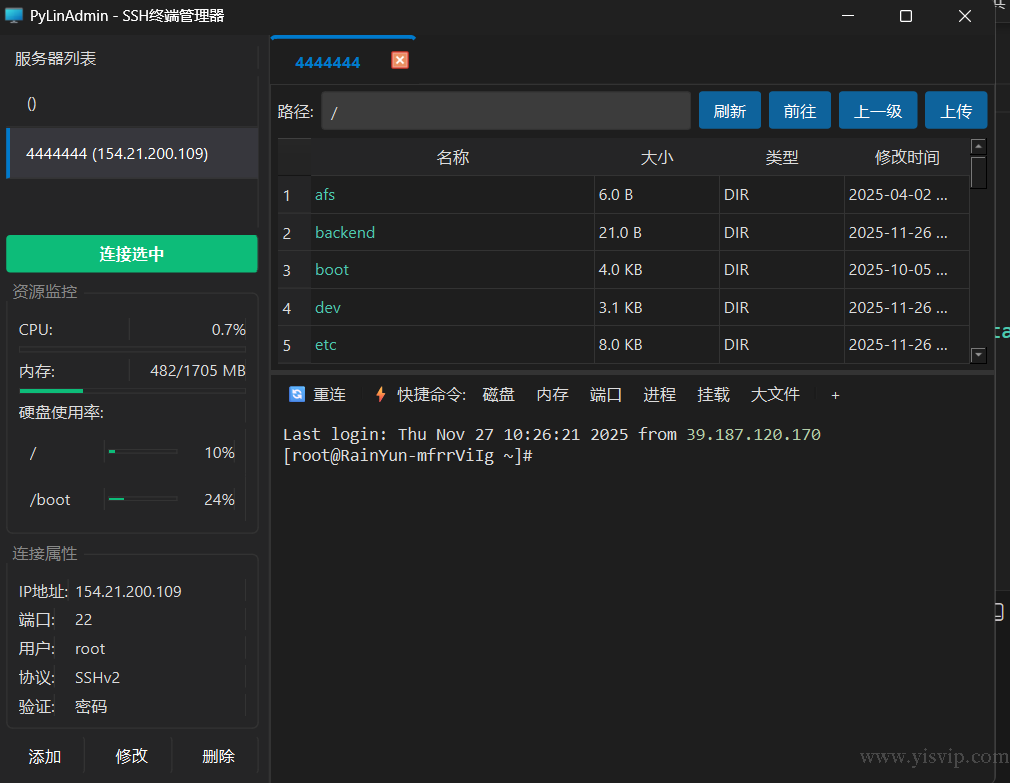This screenshot has width=1010, height=783.
Task: Click the 上传 upload button
Action: pyautogui.click(x=956, y=110)
